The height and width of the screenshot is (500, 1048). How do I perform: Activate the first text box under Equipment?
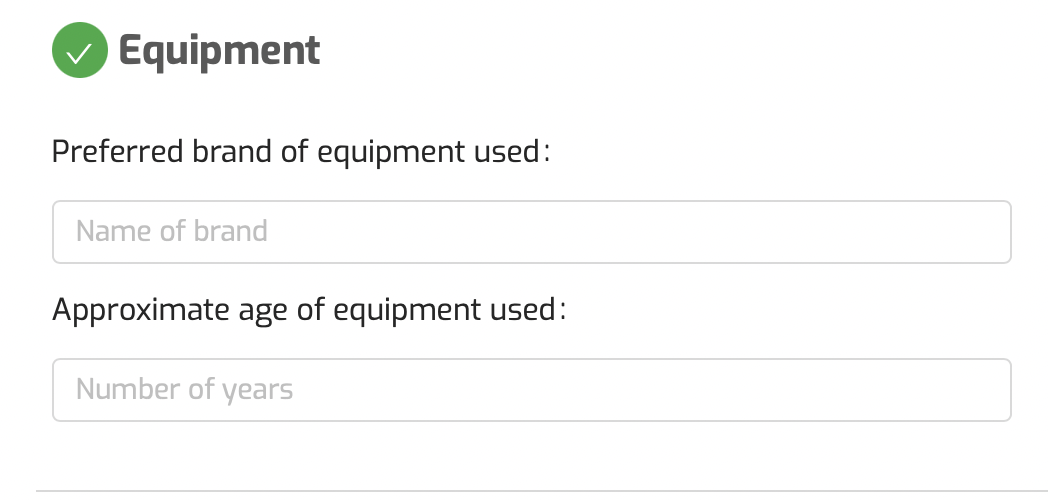(x=531, y=232)
